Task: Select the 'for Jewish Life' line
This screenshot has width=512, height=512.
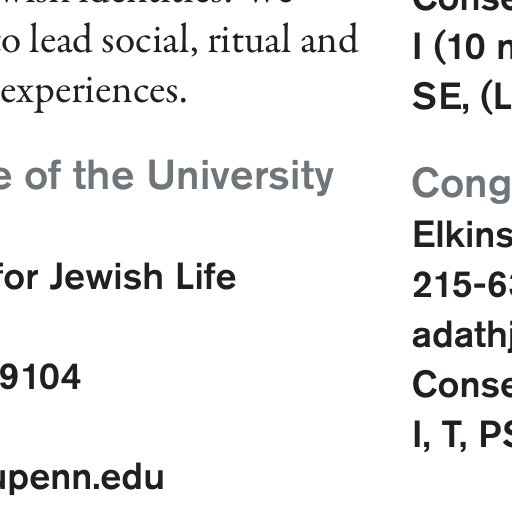Action: (117, 276)
